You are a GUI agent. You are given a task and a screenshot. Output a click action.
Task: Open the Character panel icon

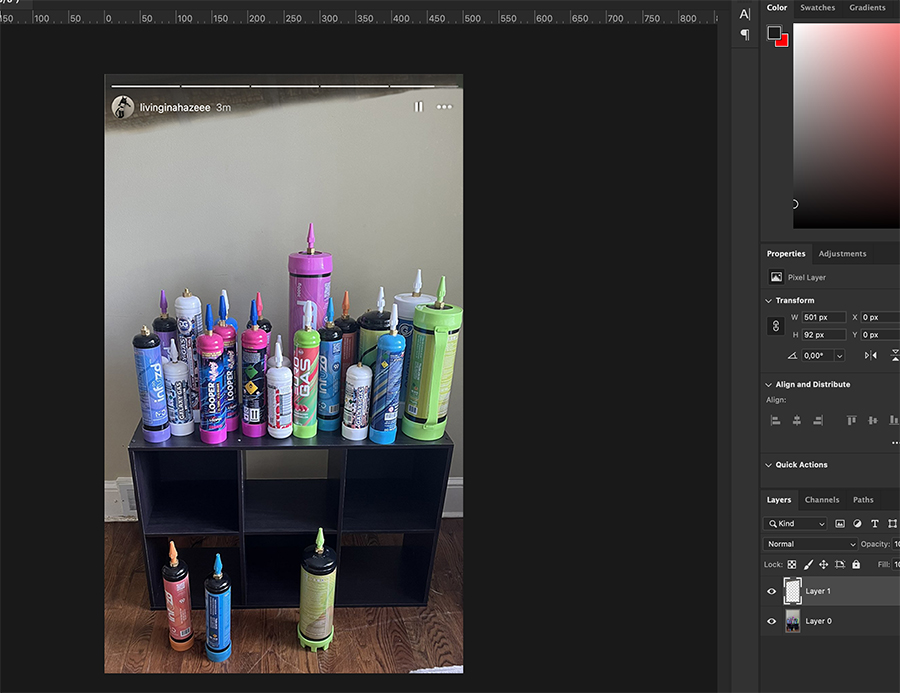click(744, 14)
